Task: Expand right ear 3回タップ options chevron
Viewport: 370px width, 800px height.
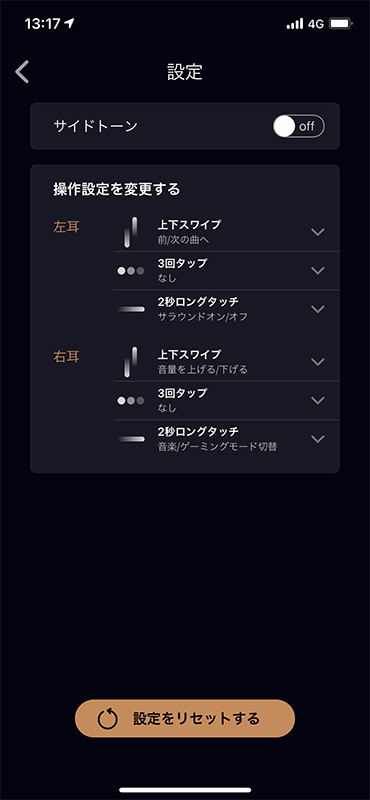Action: (318, 401)
